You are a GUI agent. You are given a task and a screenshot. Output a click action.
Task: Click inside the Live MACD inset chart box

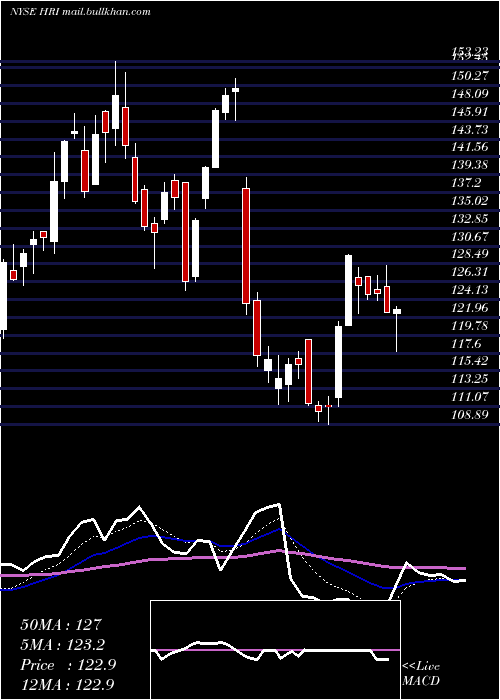[x=275, y=650]
